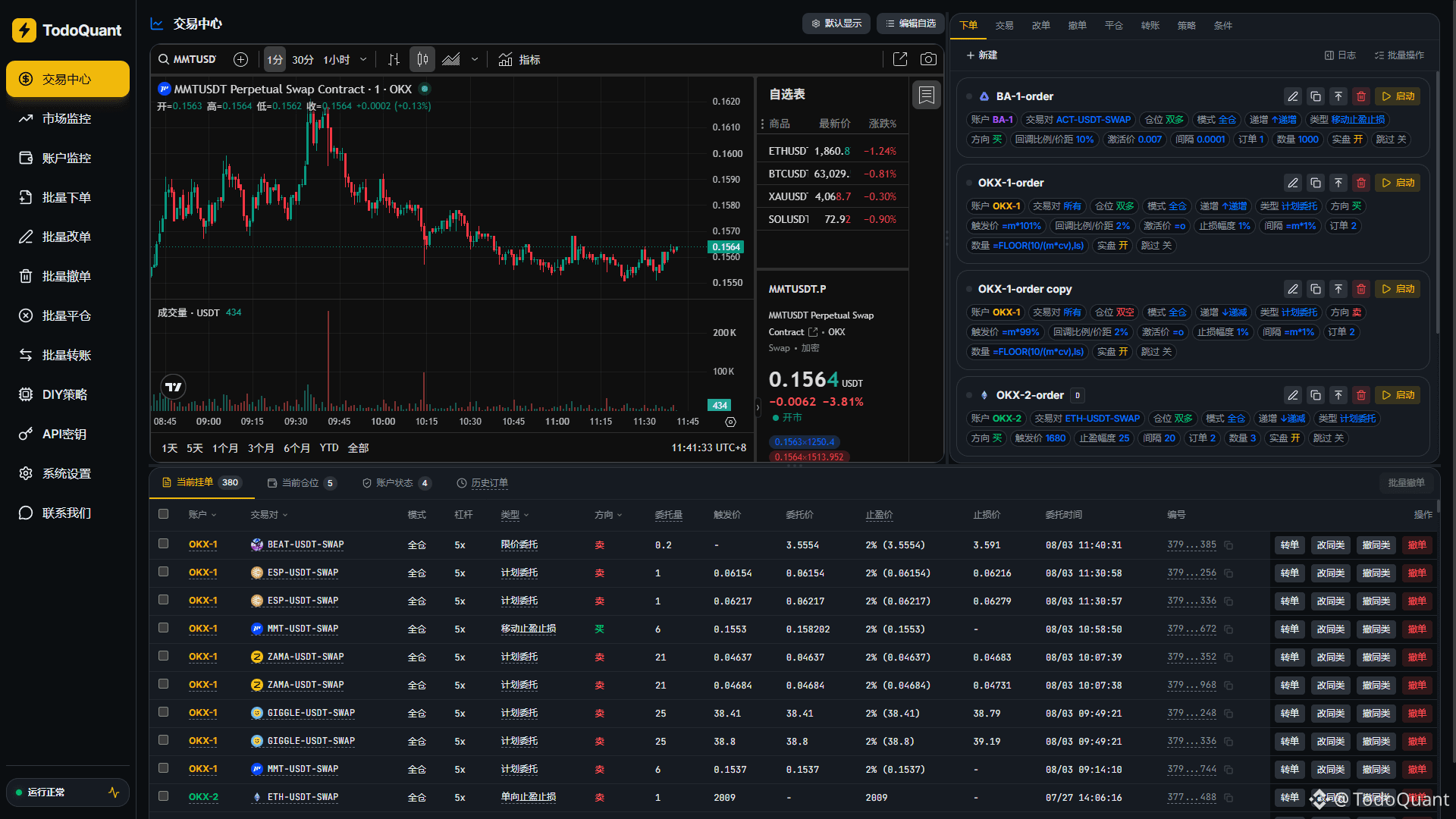The width and height of the screenshot is (1456, 819).
Task: Open 批量下单 in the sidebar
Action: click(67, 197)
